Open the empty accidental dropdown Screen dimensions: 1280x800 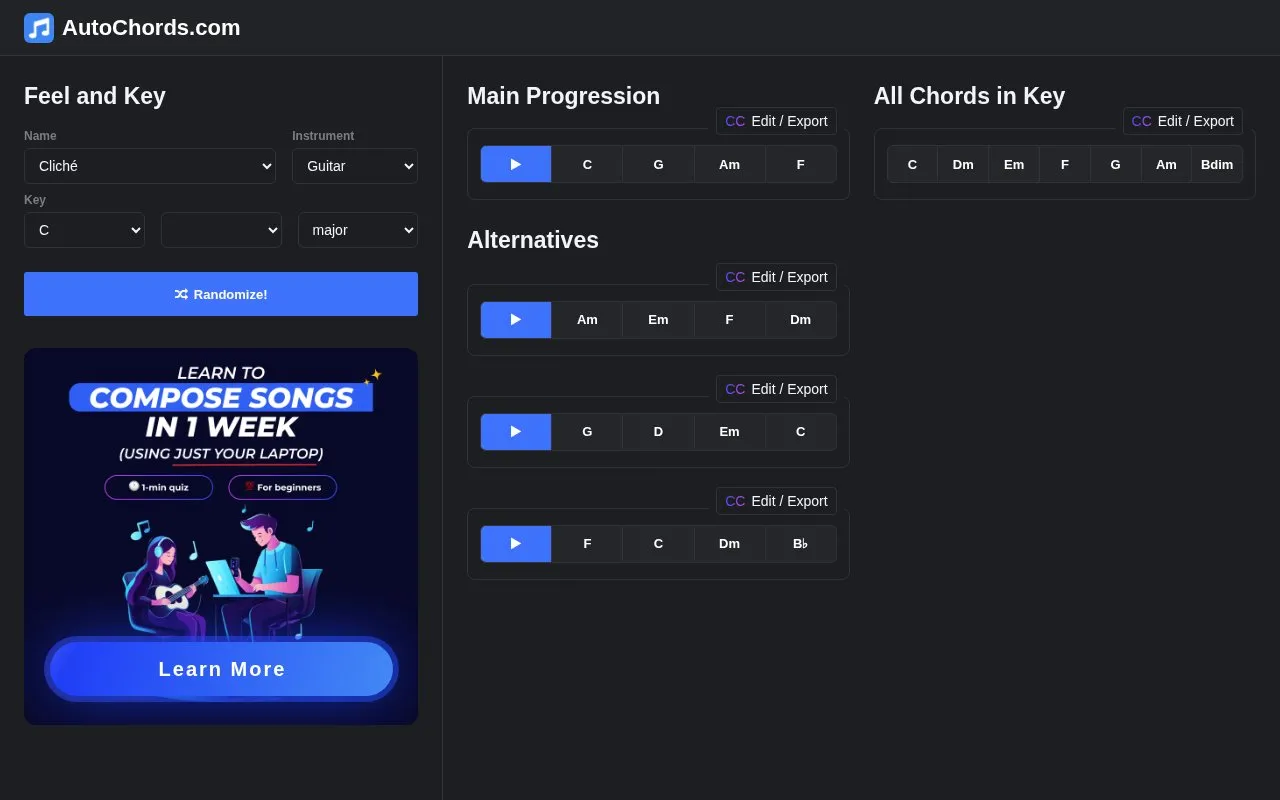[x=221, y=230]
